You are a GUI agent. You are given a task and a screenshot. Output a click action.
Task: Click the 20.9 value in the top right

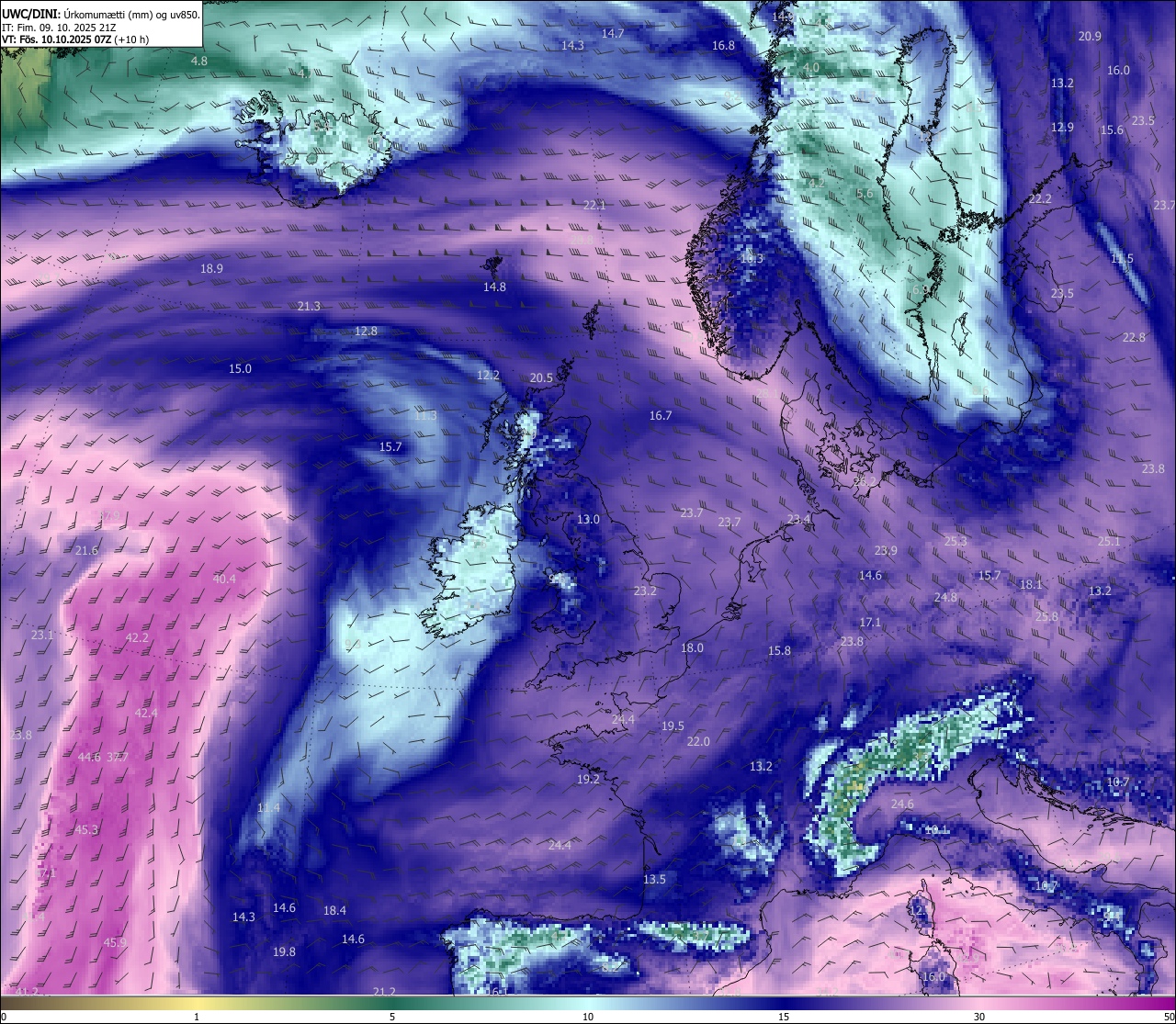tap(1090, 36)
